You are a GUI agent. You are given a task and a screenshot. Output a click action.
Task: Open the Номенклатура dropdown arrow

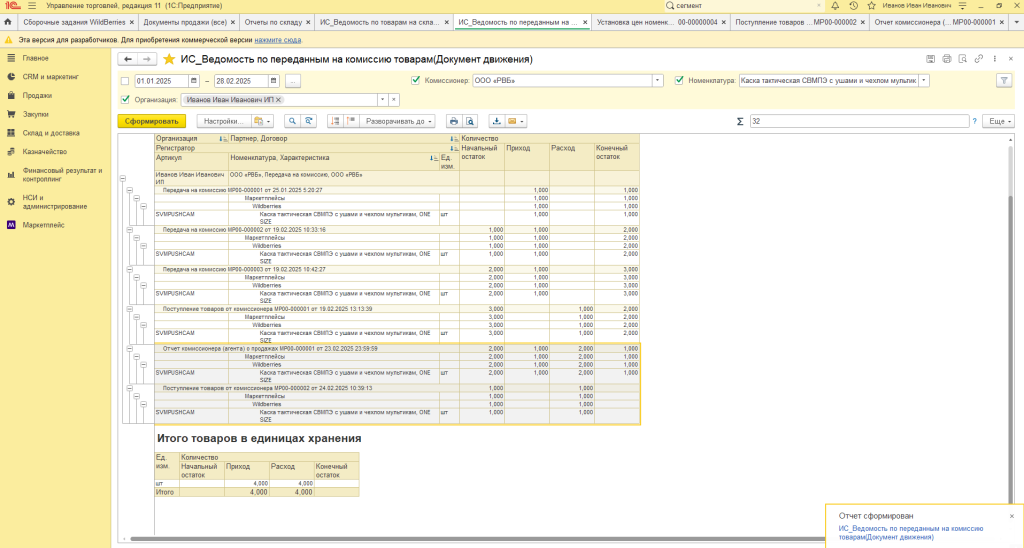(x=923, y=80)
